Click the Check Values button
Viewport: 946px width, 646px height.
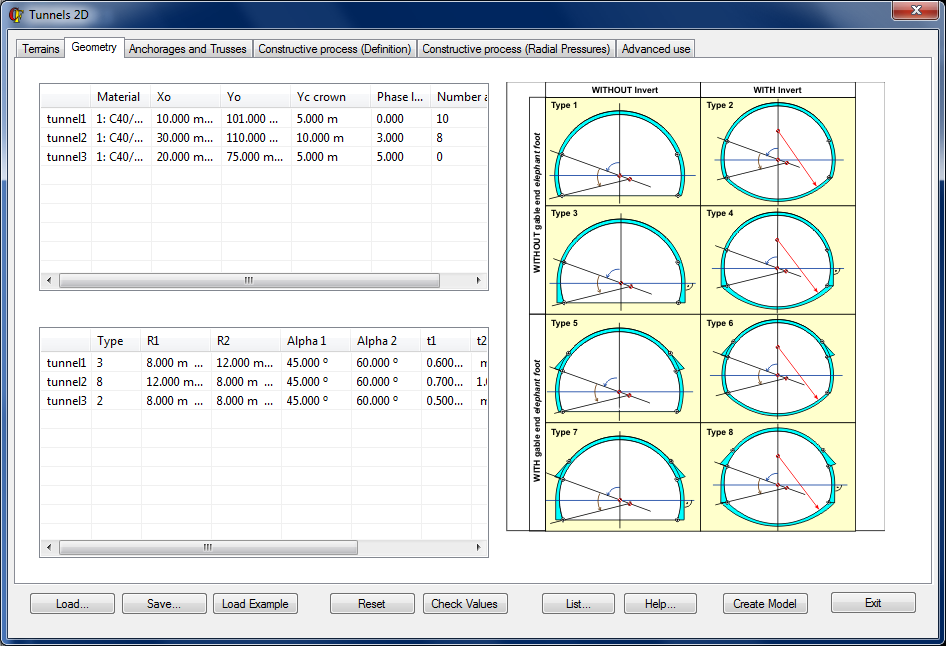pos(464,604)
